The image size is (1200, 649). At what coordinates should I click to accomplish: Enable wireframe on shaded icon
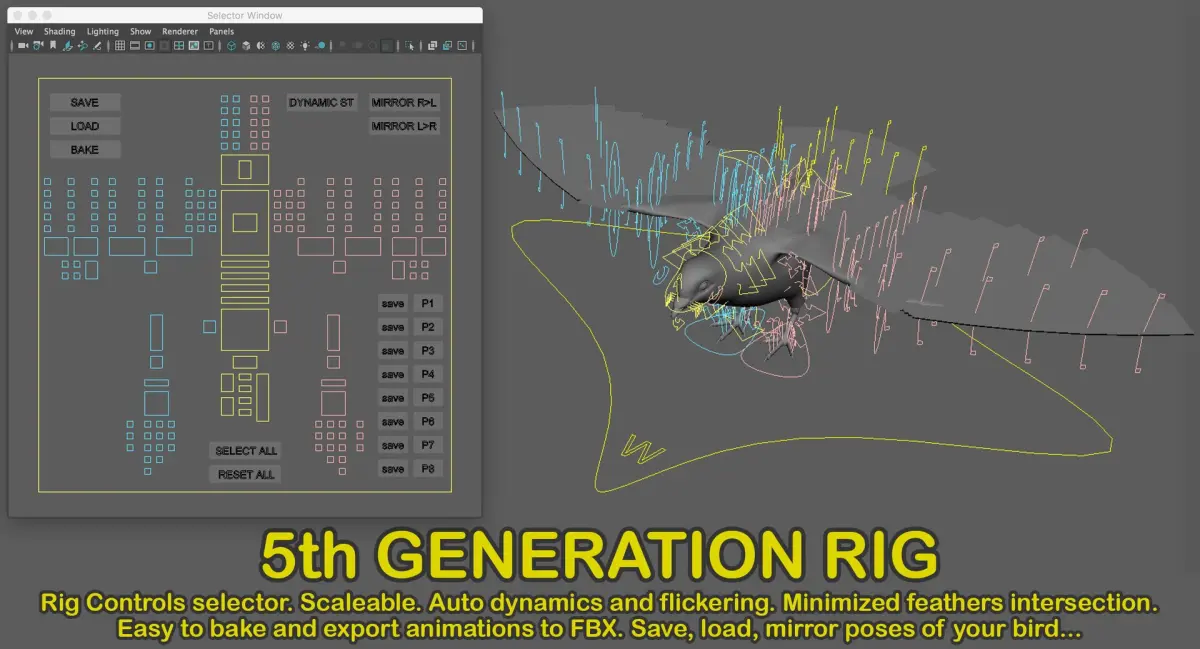[261, 45]
